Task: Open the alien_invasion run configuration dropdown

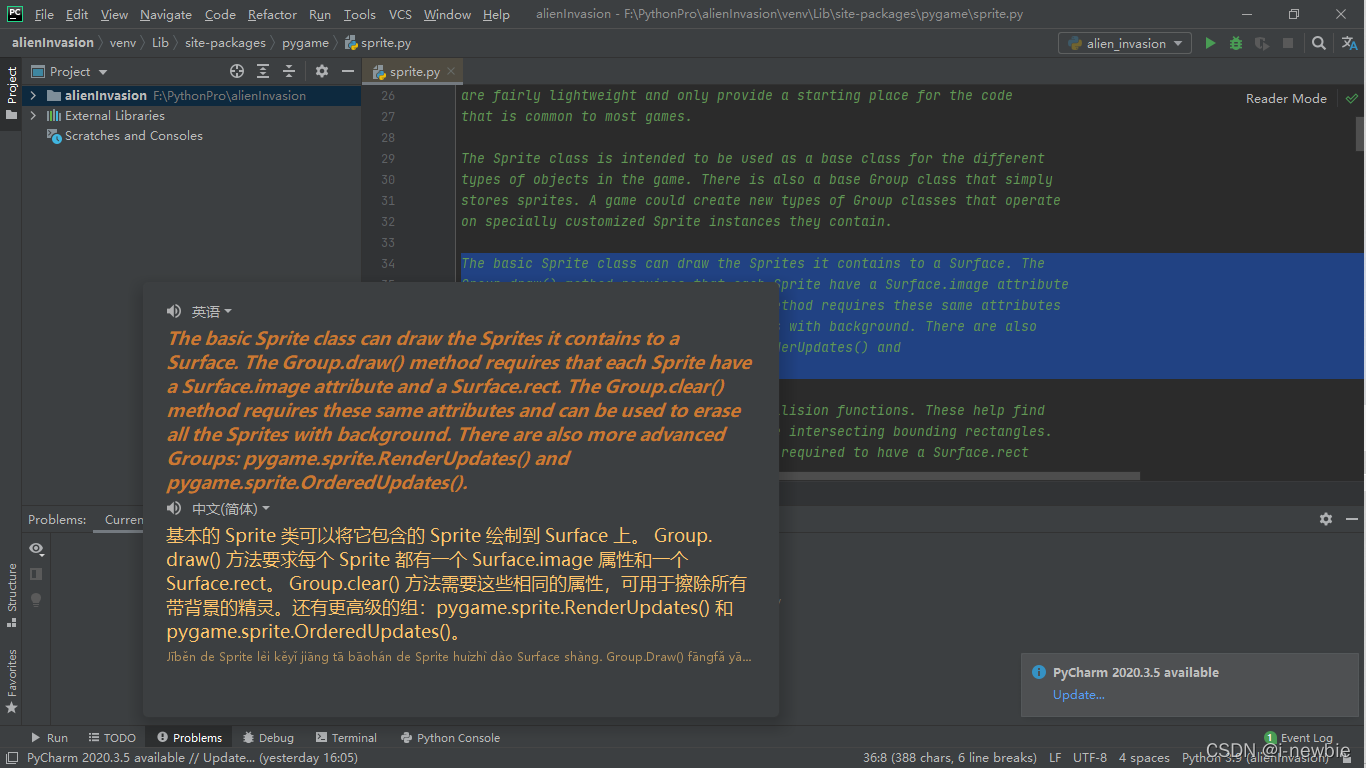Action: click(1125, 43)
